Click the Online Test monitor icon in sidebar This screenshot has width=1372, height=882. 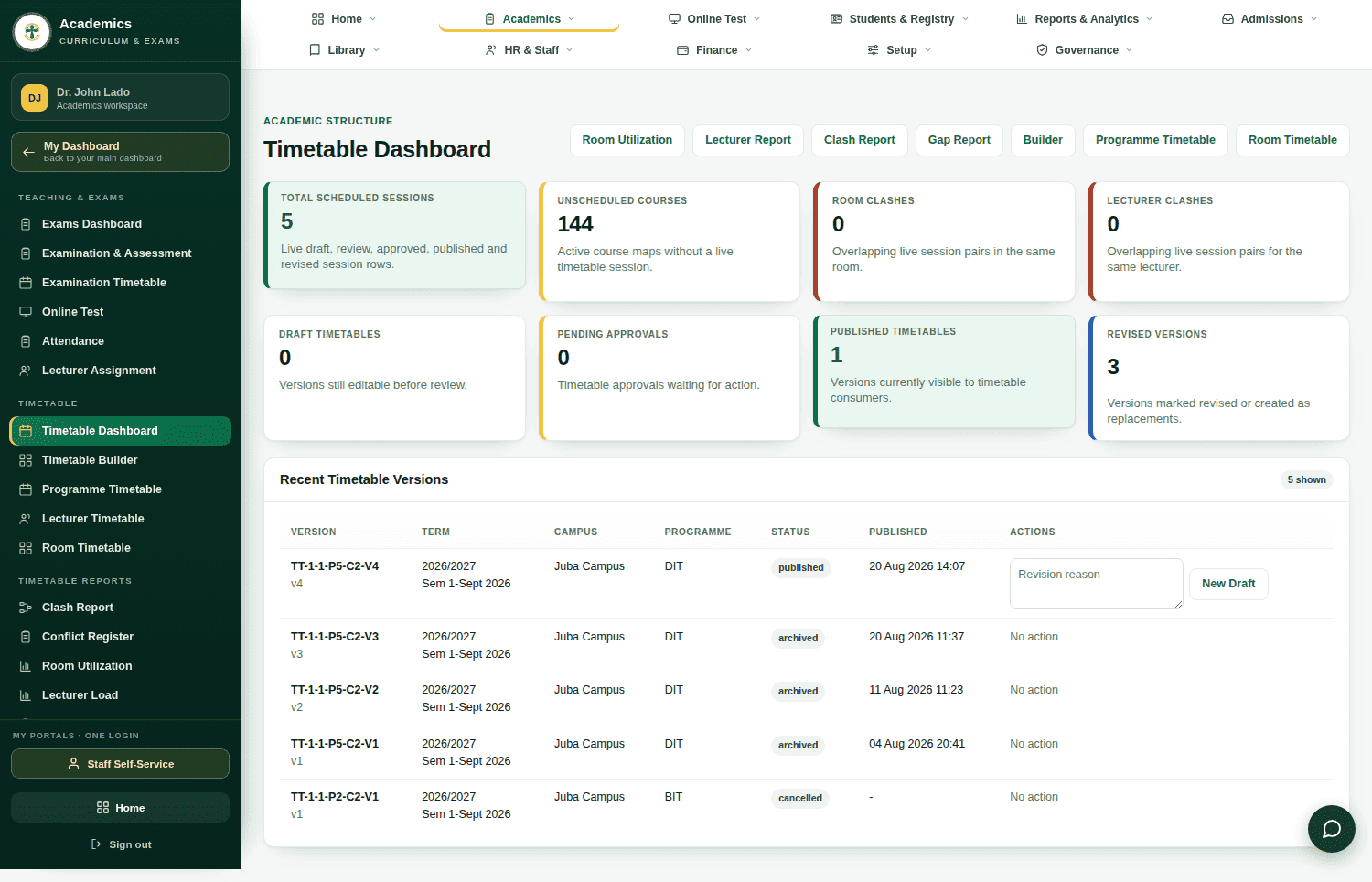[x=26, y=312]
